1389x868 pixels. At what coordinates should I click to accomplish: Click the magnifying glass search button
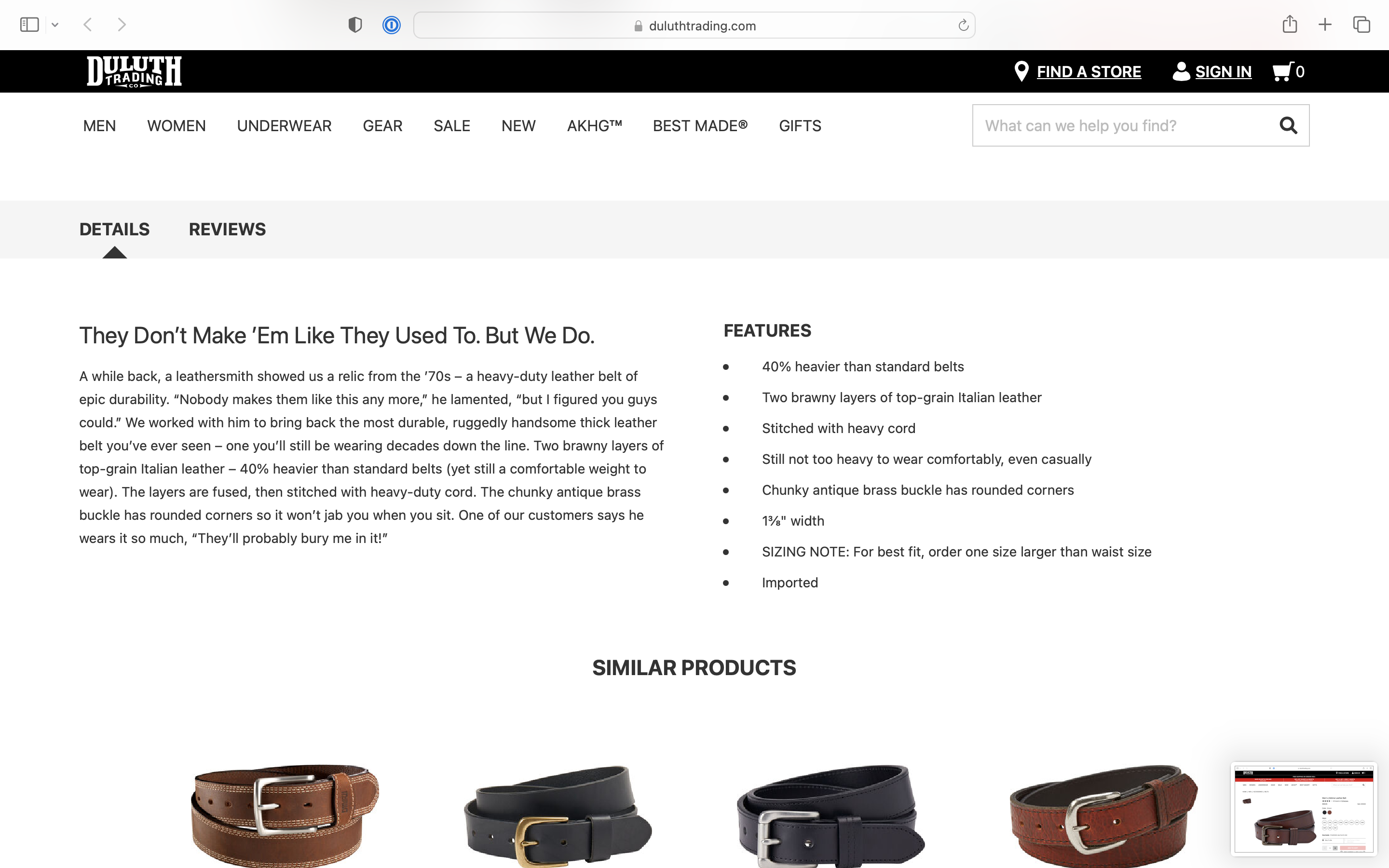[1289, 125]
